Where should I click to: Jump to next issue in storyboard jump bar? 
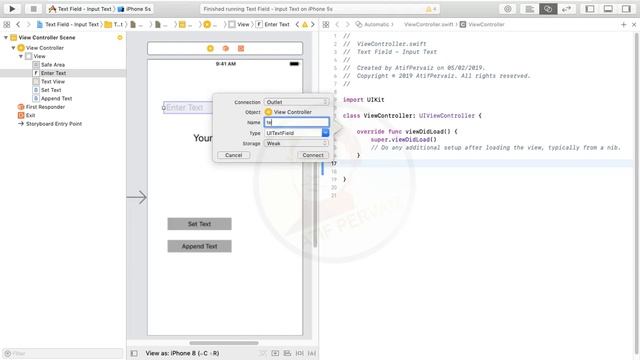coord(313,24)
